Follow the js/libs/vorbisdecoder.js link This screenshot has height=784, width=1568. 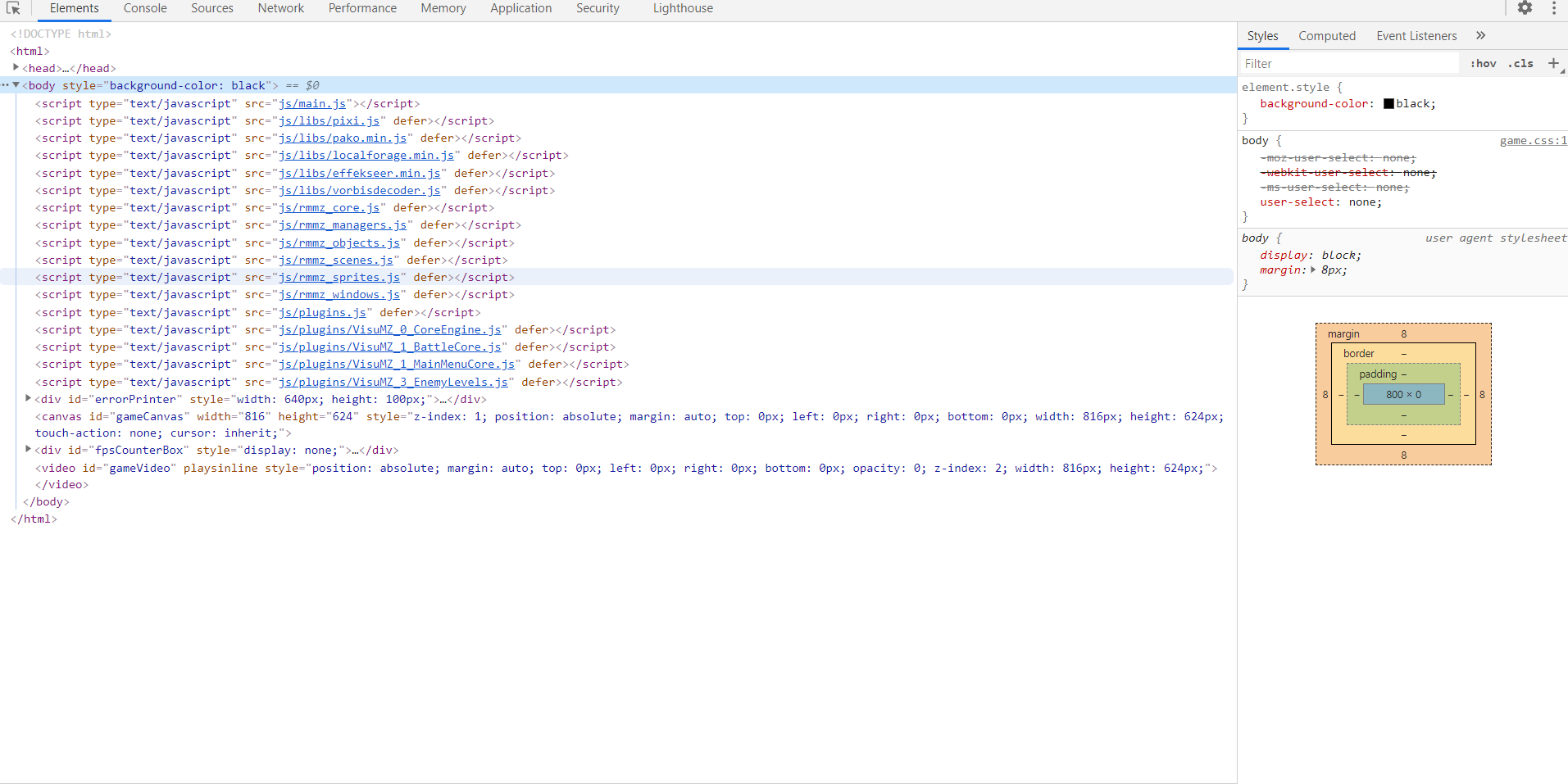[360, 190]
